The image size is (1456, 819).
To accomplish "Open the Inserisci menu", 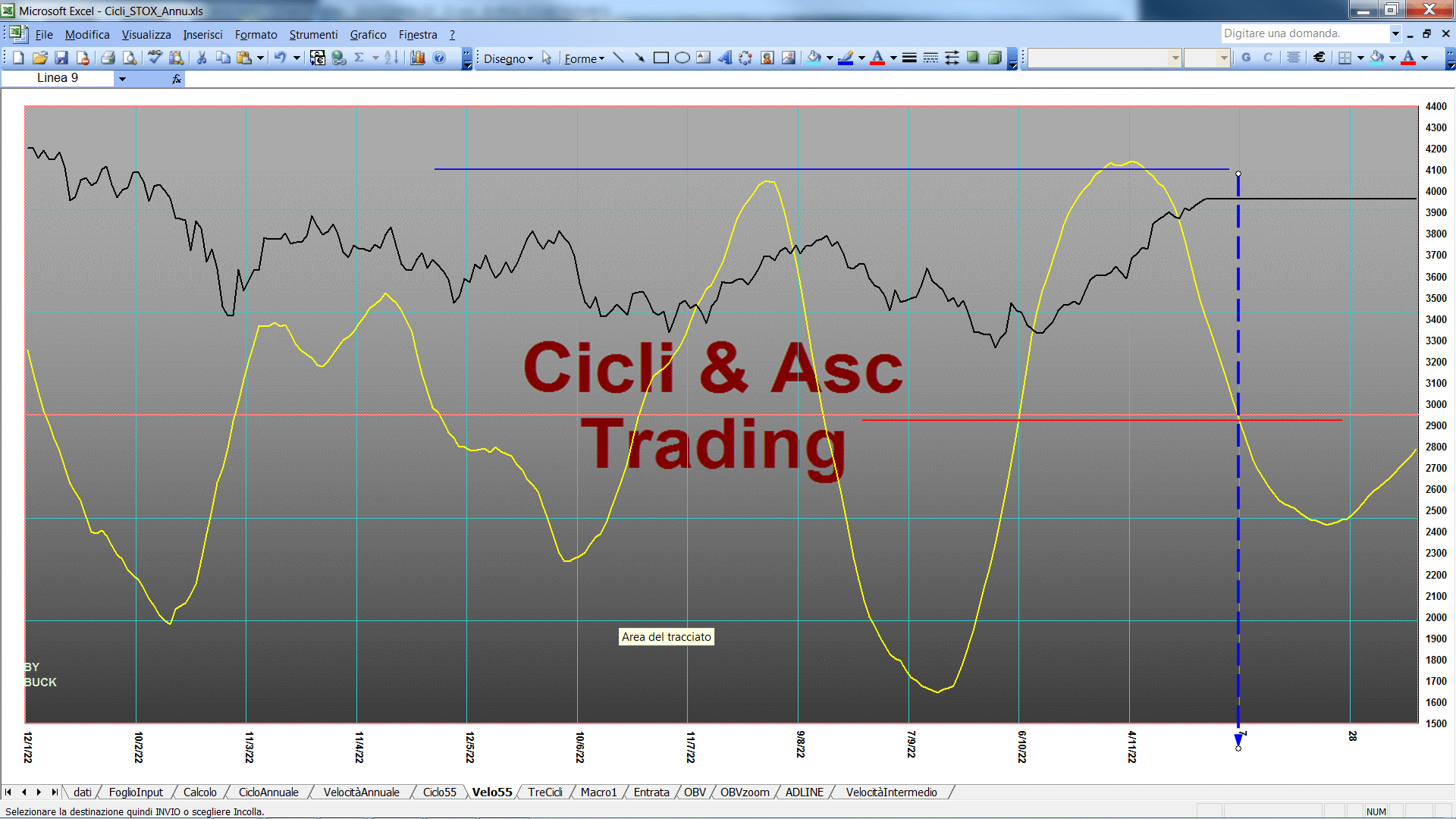I will [202, 35].
